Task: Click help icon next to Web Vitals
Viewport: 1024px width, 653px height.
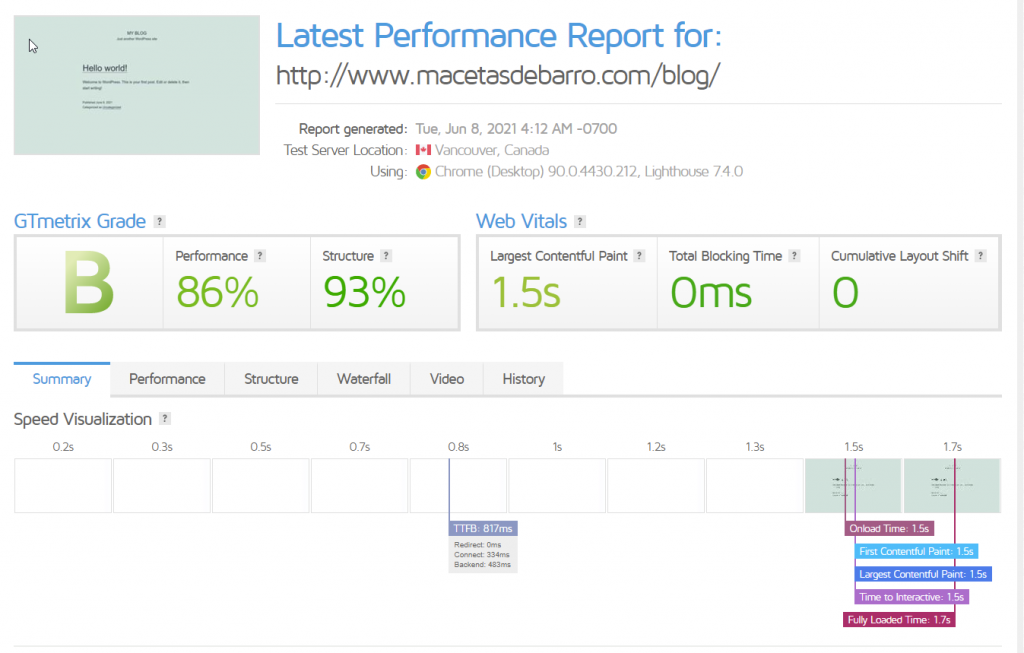Action: coord(581,222)
